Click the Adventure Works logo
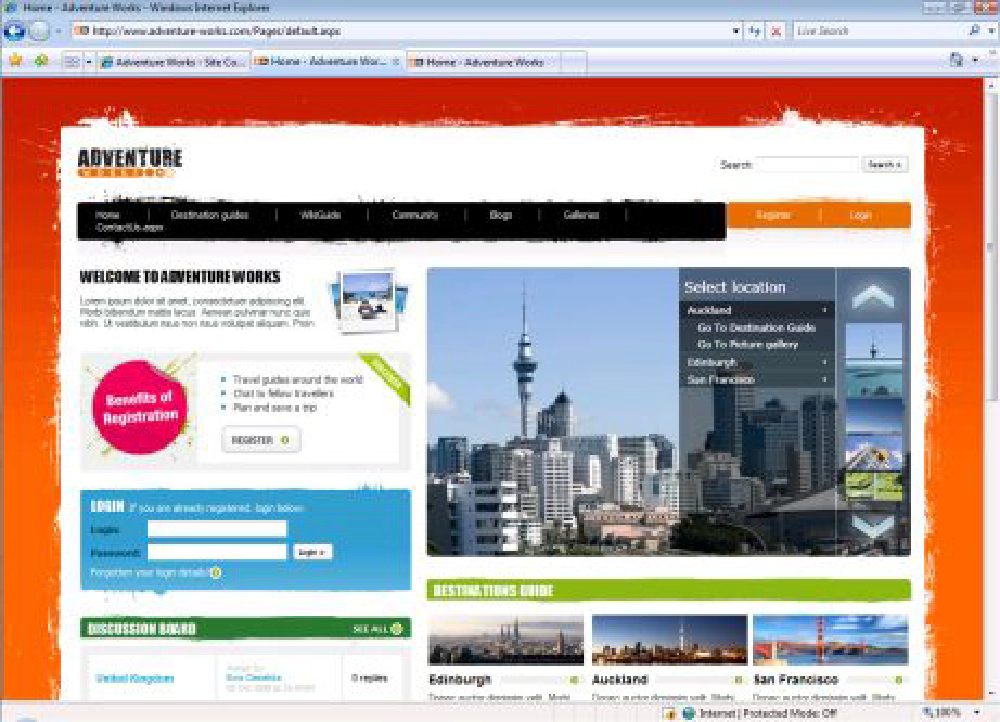This screenshot has height=722, width=1000. click(130, 162)
